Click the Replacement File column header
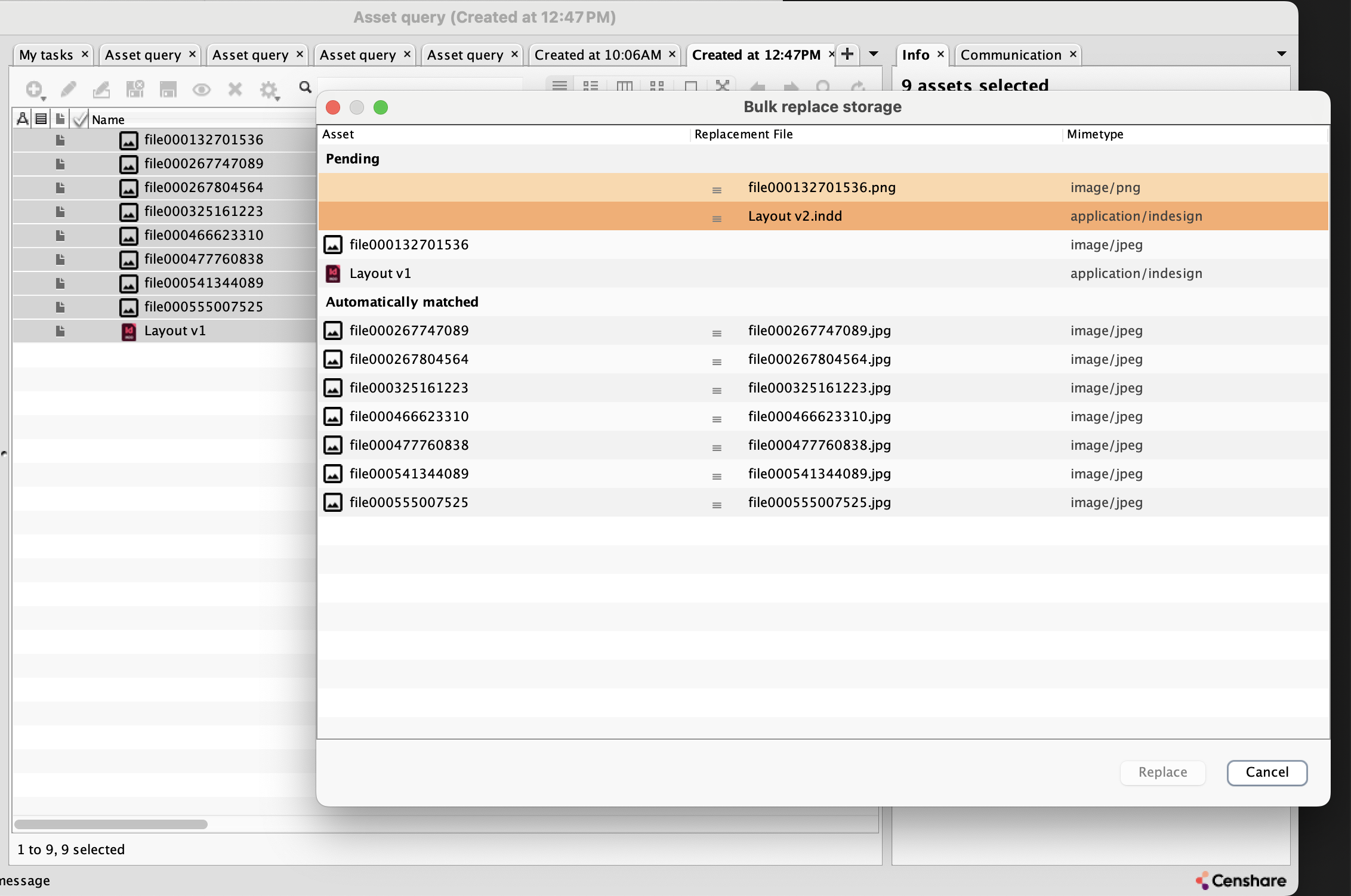 point(877,134)
